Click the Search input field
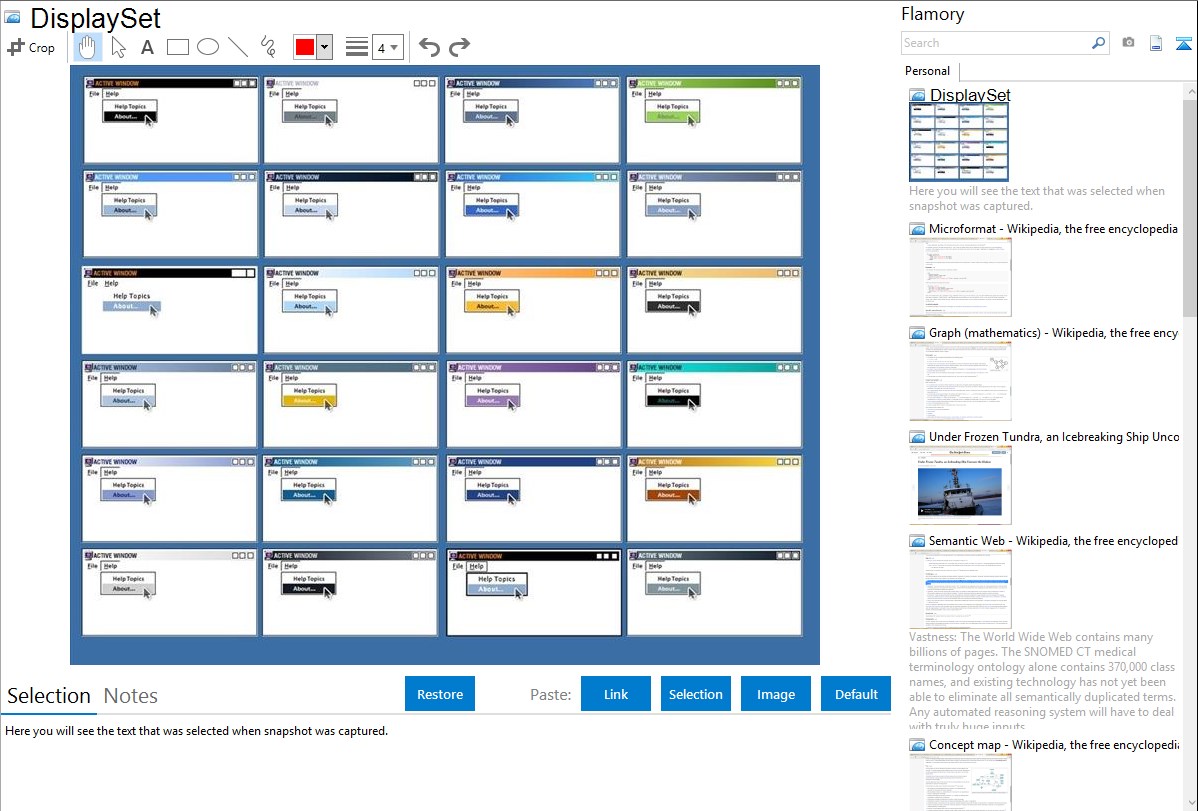 (x=995, y=43)
